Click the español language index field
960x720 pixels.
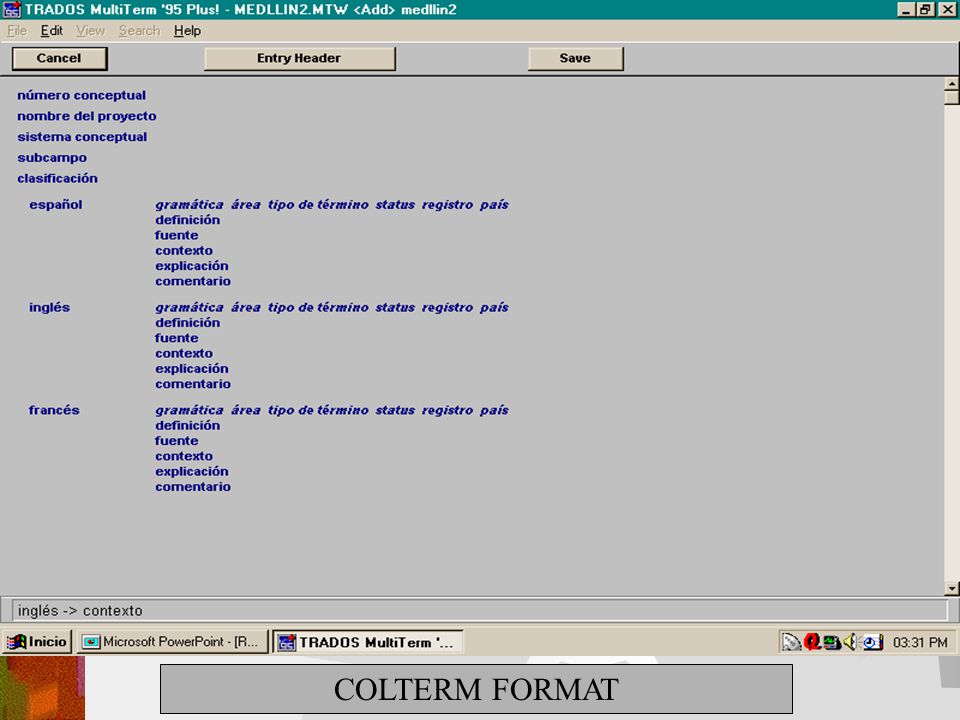point(56,204)
